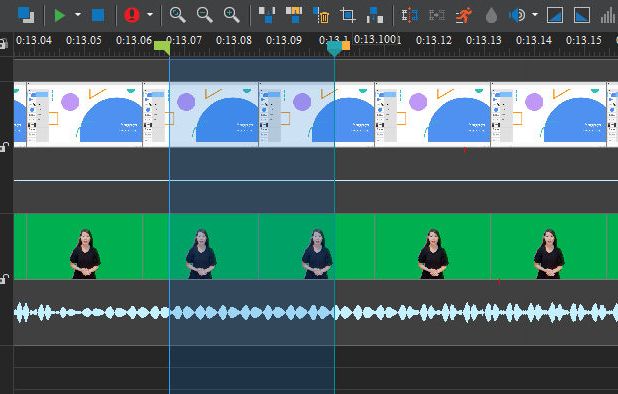The height and width of the screenshot is (394, 618).
Task: Stop playback with the blue square button
Action: click(98, 15)
